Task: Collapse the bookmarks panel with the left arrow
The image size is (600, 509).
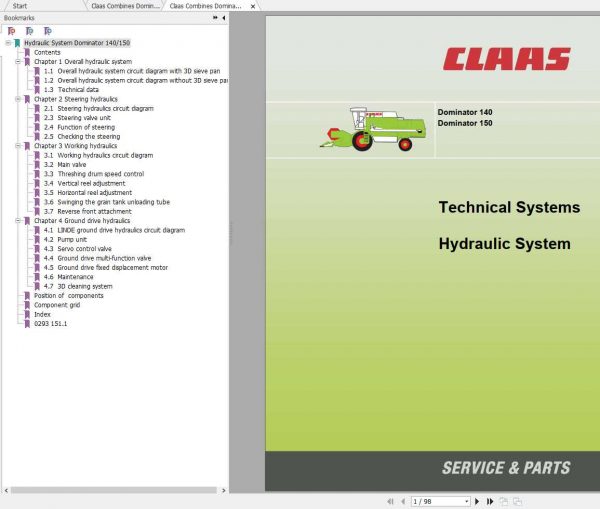Action: (x=223, y=18)
